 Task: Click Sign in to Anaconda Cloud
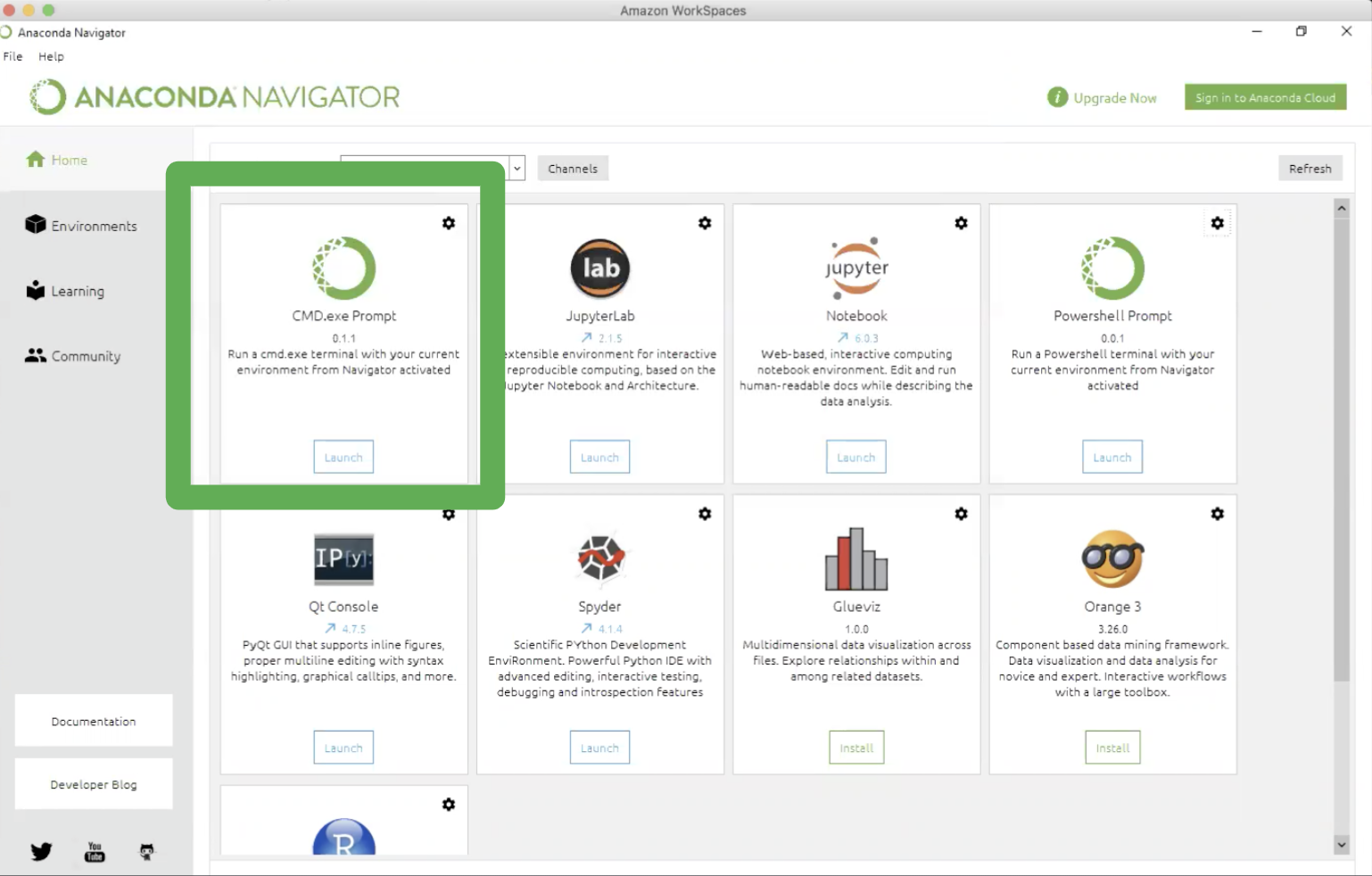click(1265, 97)
